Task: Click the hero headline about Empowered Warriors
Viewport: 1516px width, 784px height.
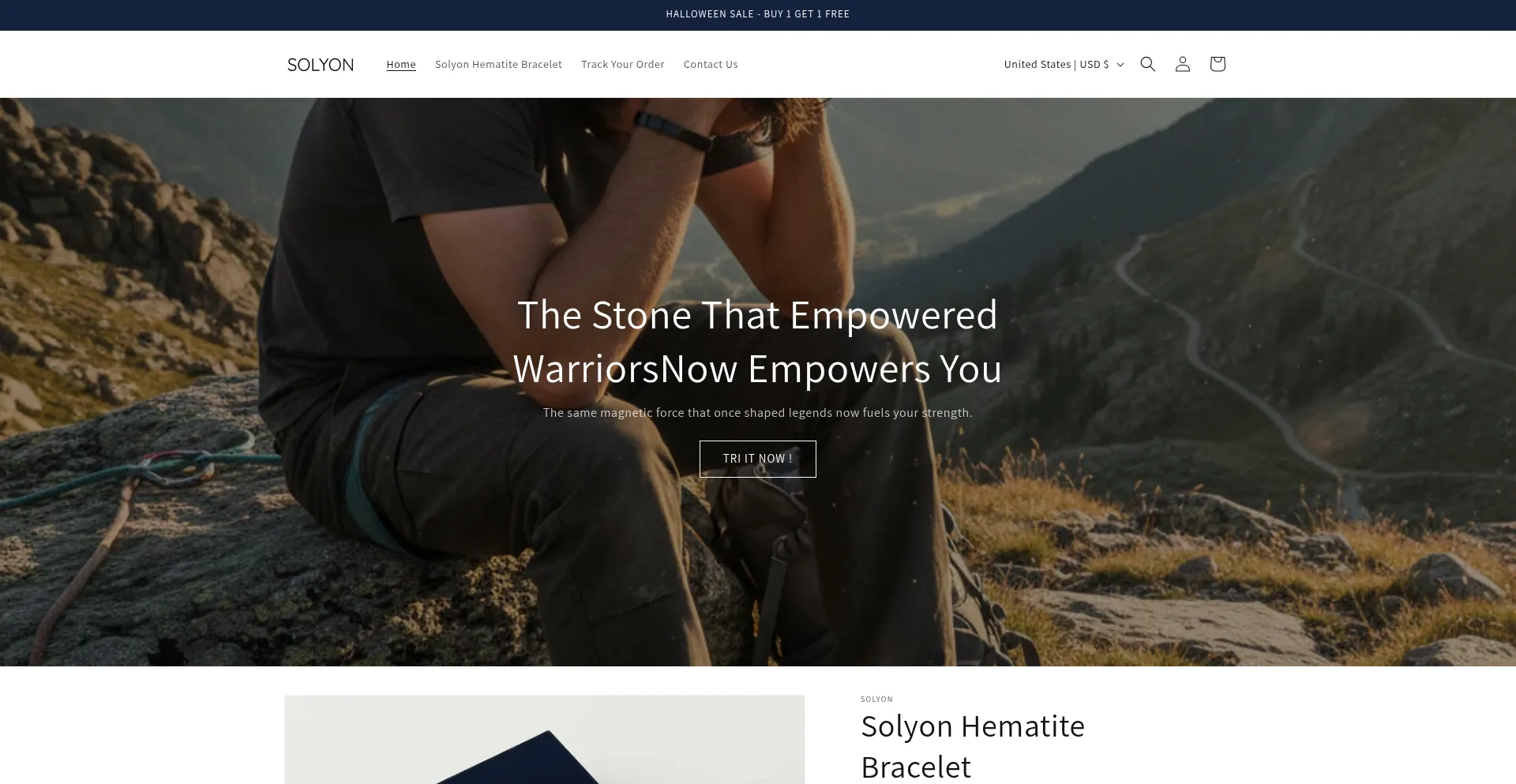Action: tap(758, 341)
